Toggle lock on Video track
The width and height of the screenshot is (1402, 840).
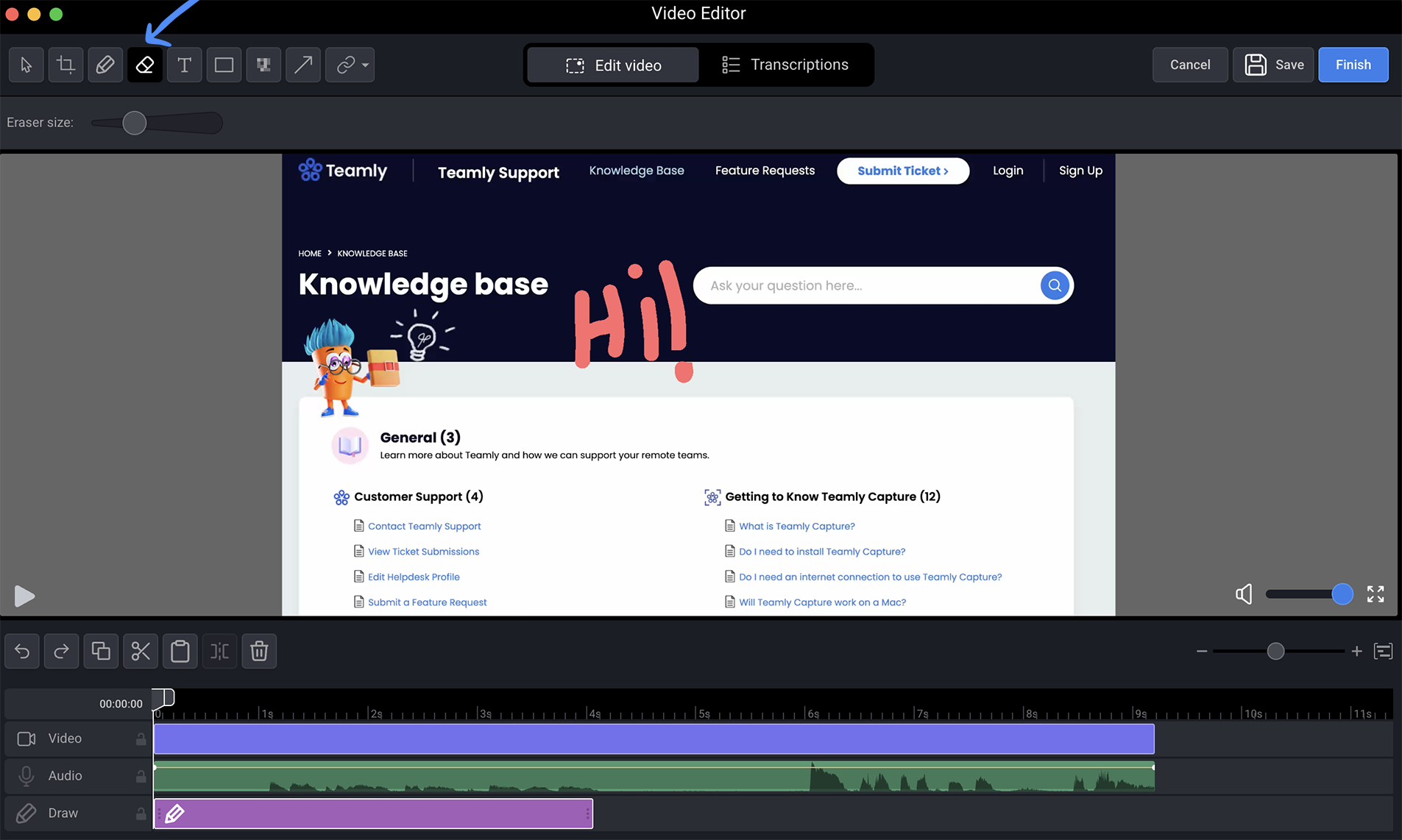click(141, 739)
